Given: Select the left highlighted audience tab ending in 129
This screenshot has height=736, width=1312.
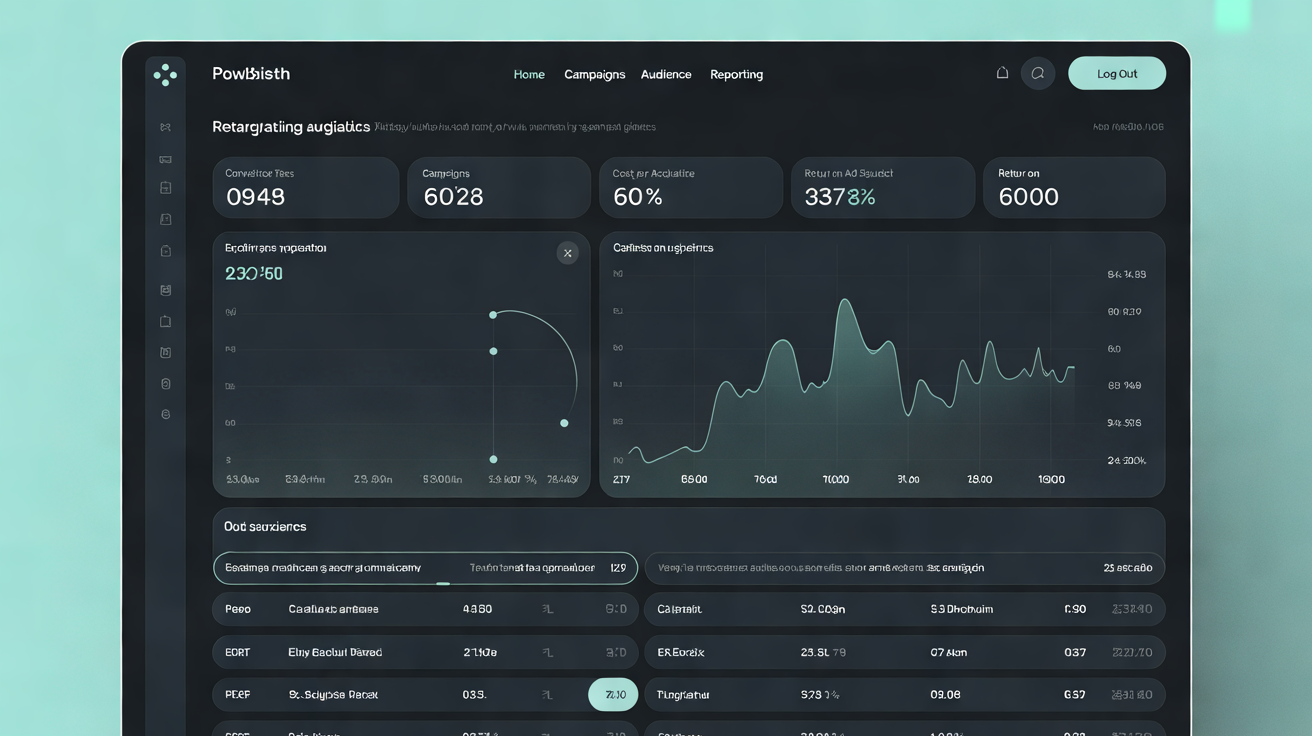Looking at the screenshot, I should 425,568.
